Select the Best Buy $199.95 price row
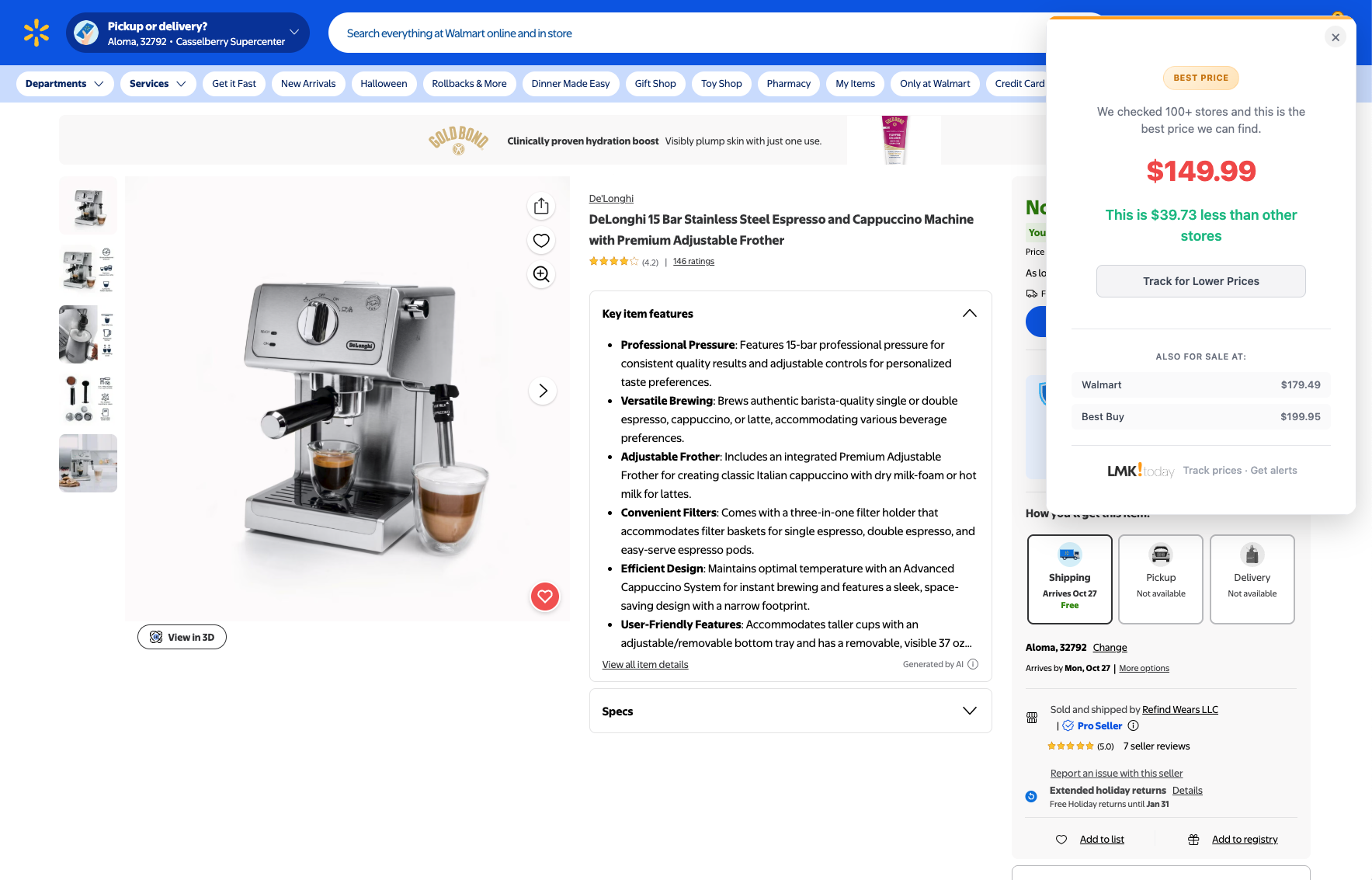Screen dimensions: 1372x880 (x=1200, y=417)
